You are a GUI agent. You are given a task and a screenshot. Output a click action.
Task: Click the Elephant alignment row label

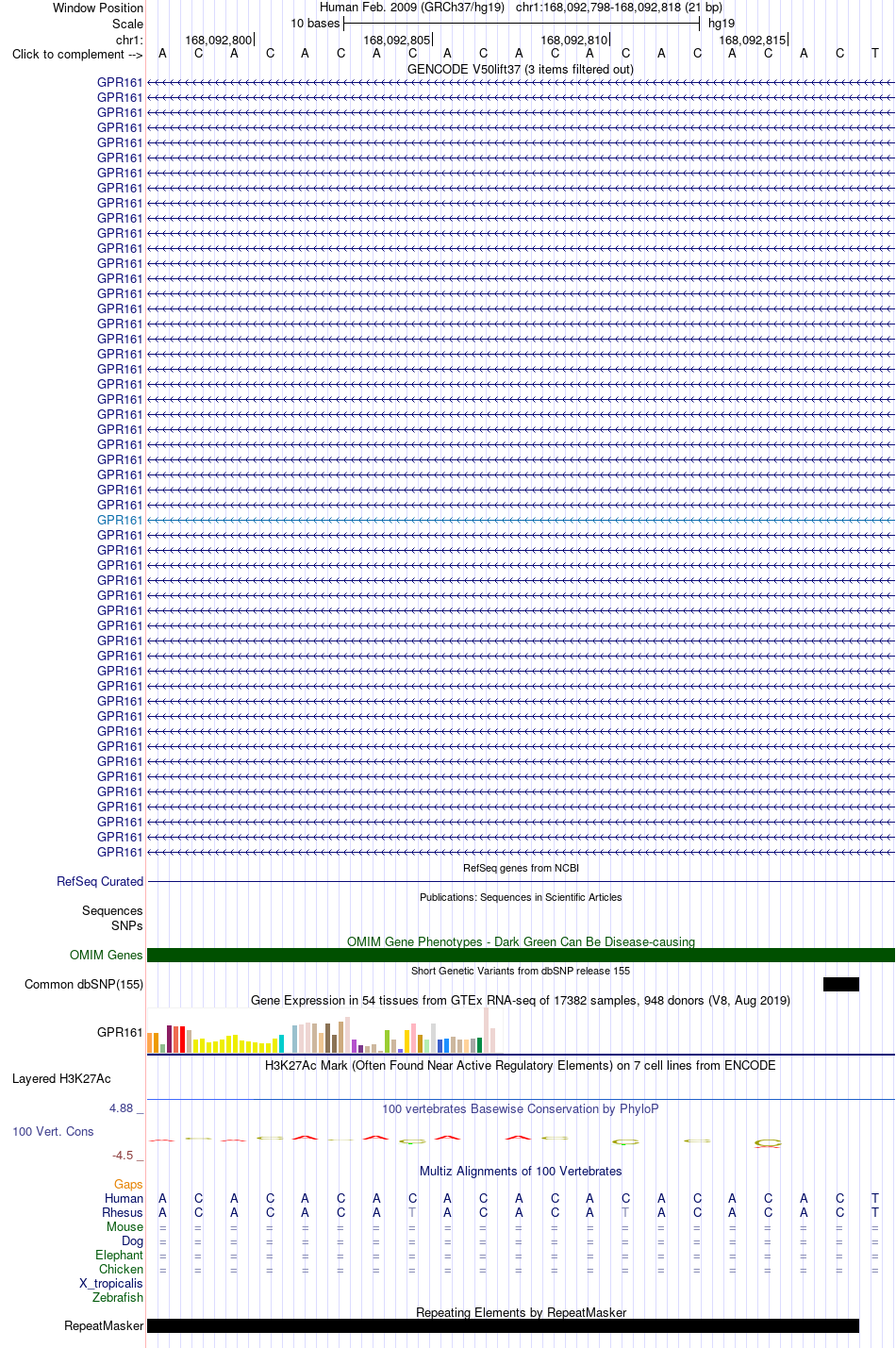119,1255
